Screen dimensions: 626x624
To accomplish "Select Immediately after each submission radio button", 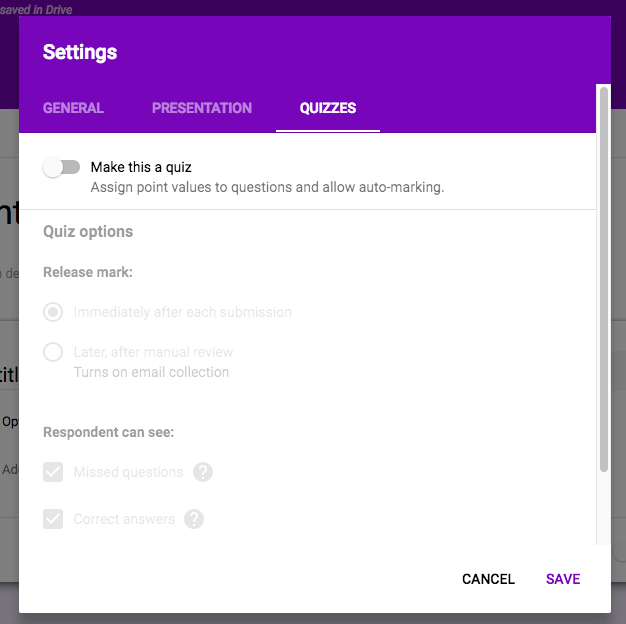I will (x=53, y=312).
